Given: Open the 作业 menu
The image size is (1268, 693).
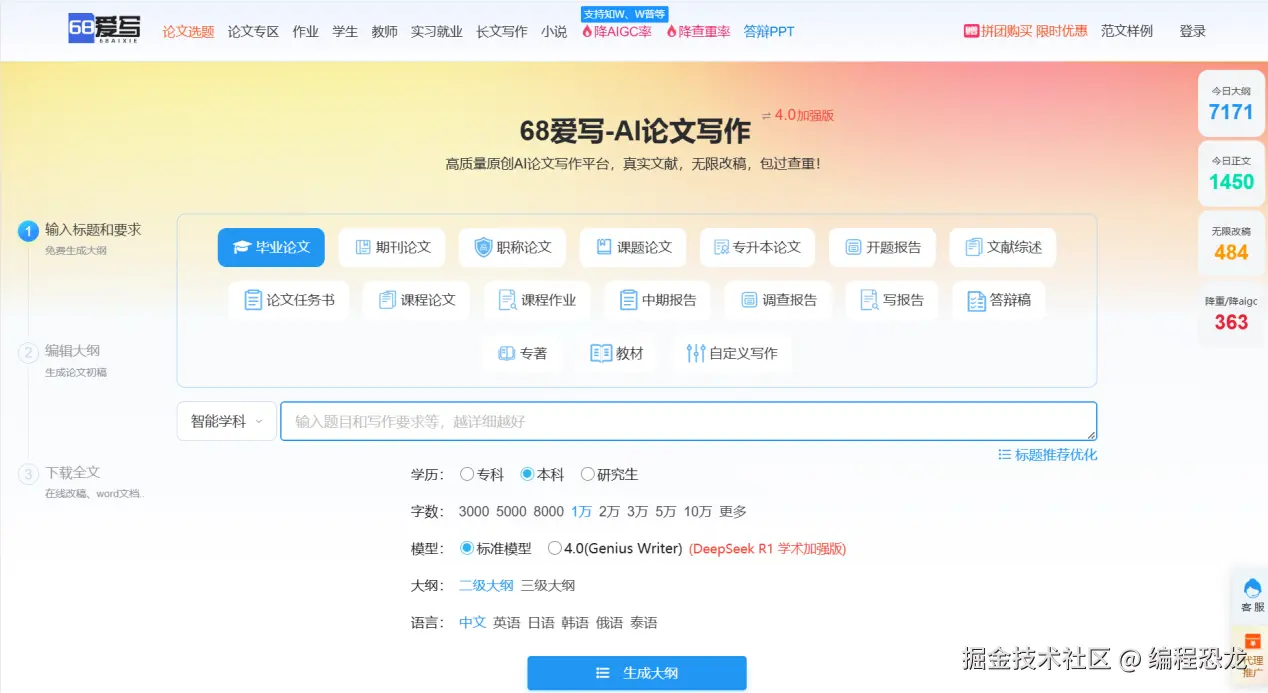Looking at the screenshot, I should pos(306,31).
